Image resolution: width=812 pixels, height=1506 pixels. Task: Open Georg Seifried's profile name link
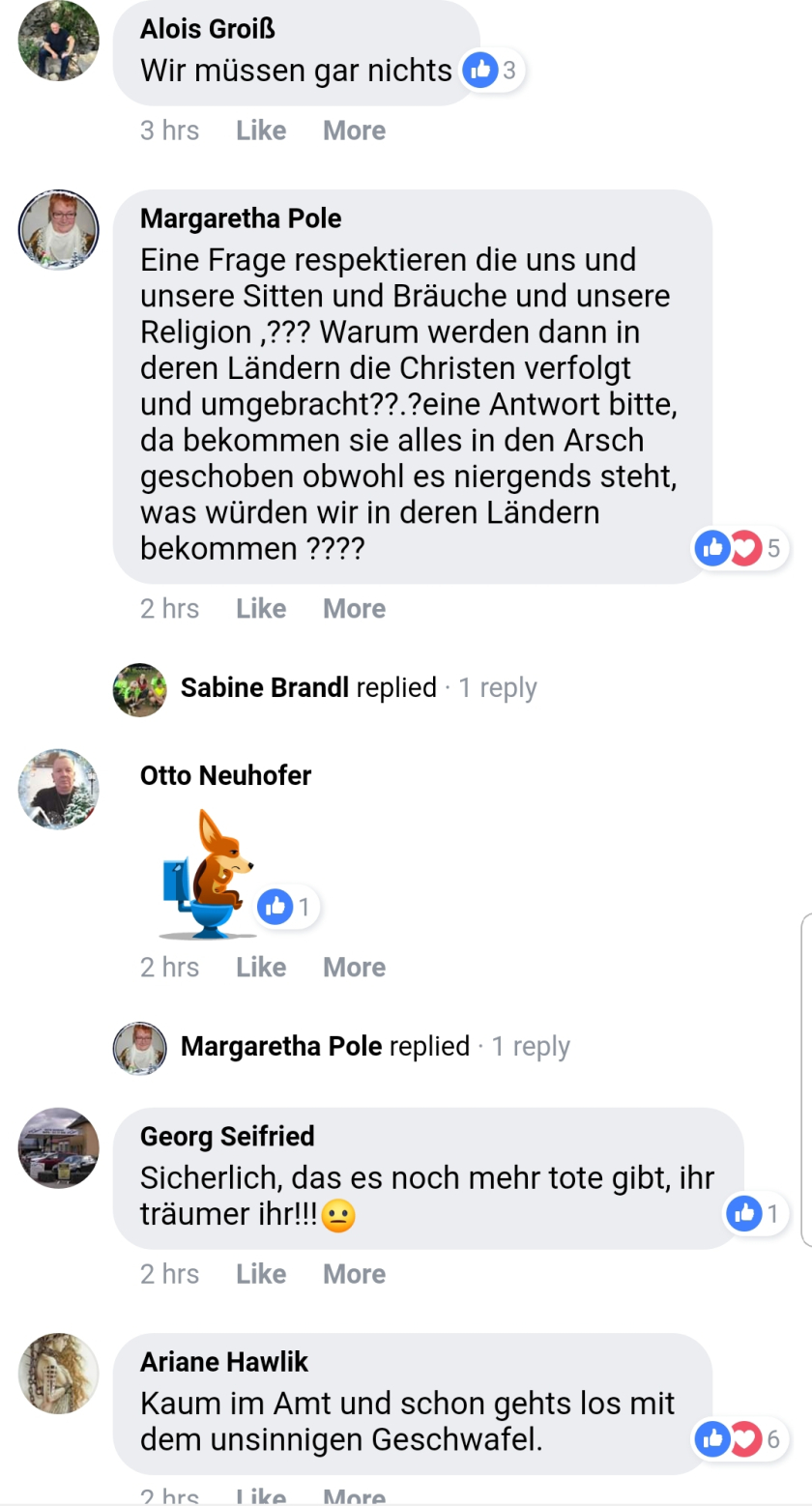(227, 1136)
